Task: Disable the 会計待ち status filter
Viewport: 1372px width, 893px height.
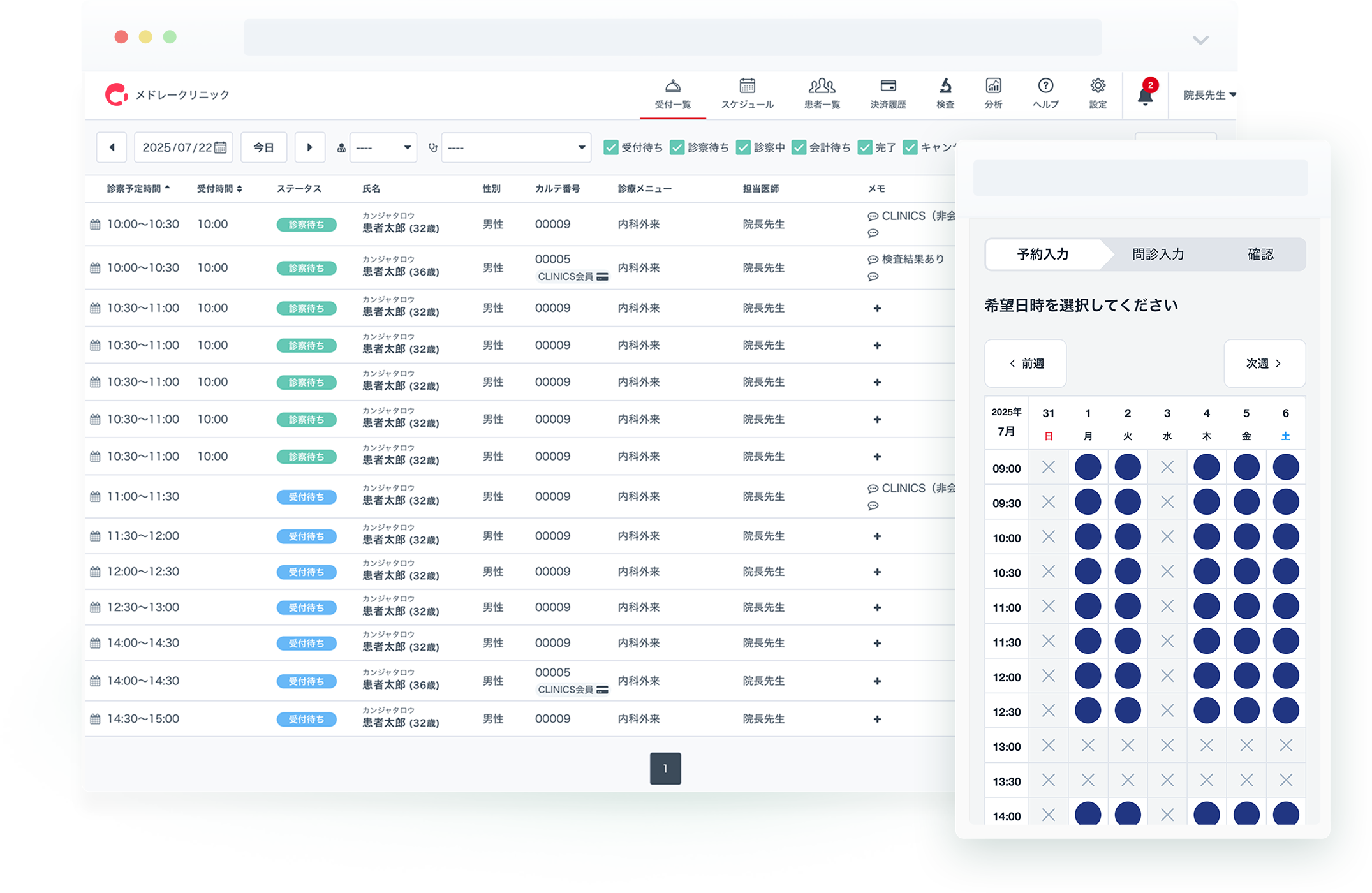Action: (x=799, y=147)
